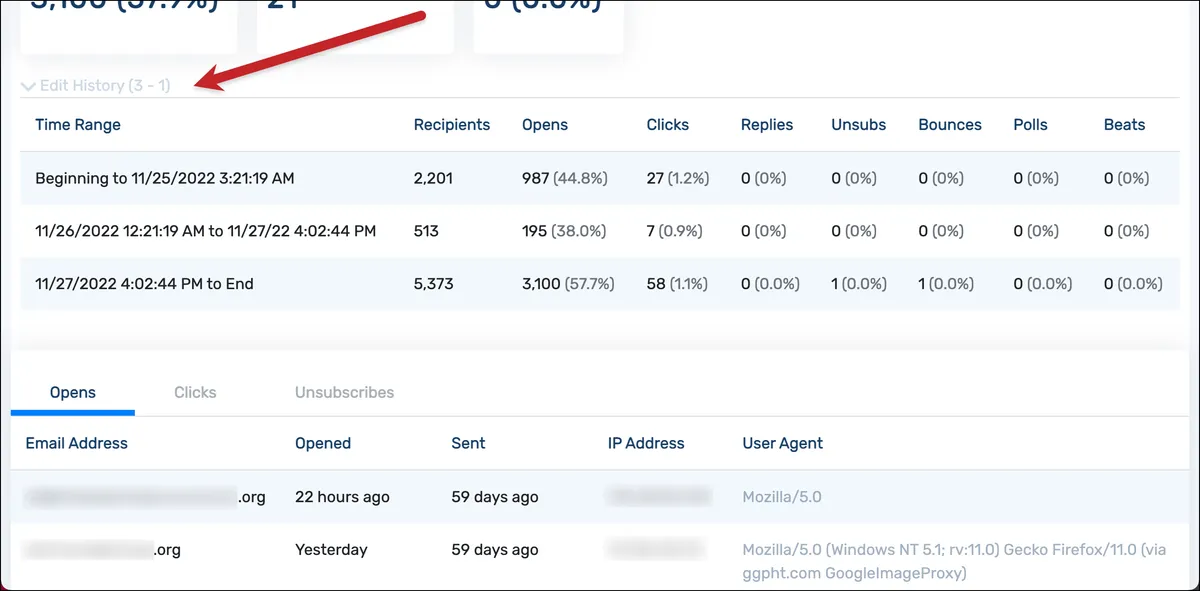Click the 1 (0.0%) unsubs value

point(859,284)
